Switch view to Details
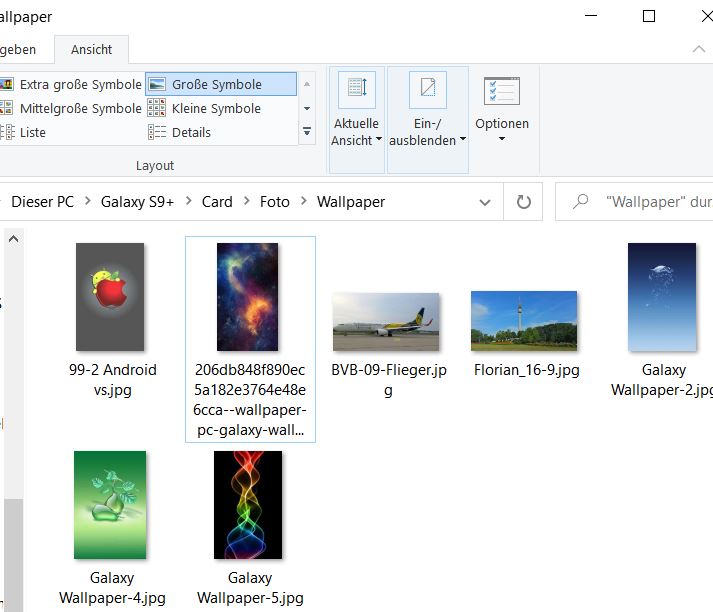Screen dimensions: 713x612 (x=180, y=132)
